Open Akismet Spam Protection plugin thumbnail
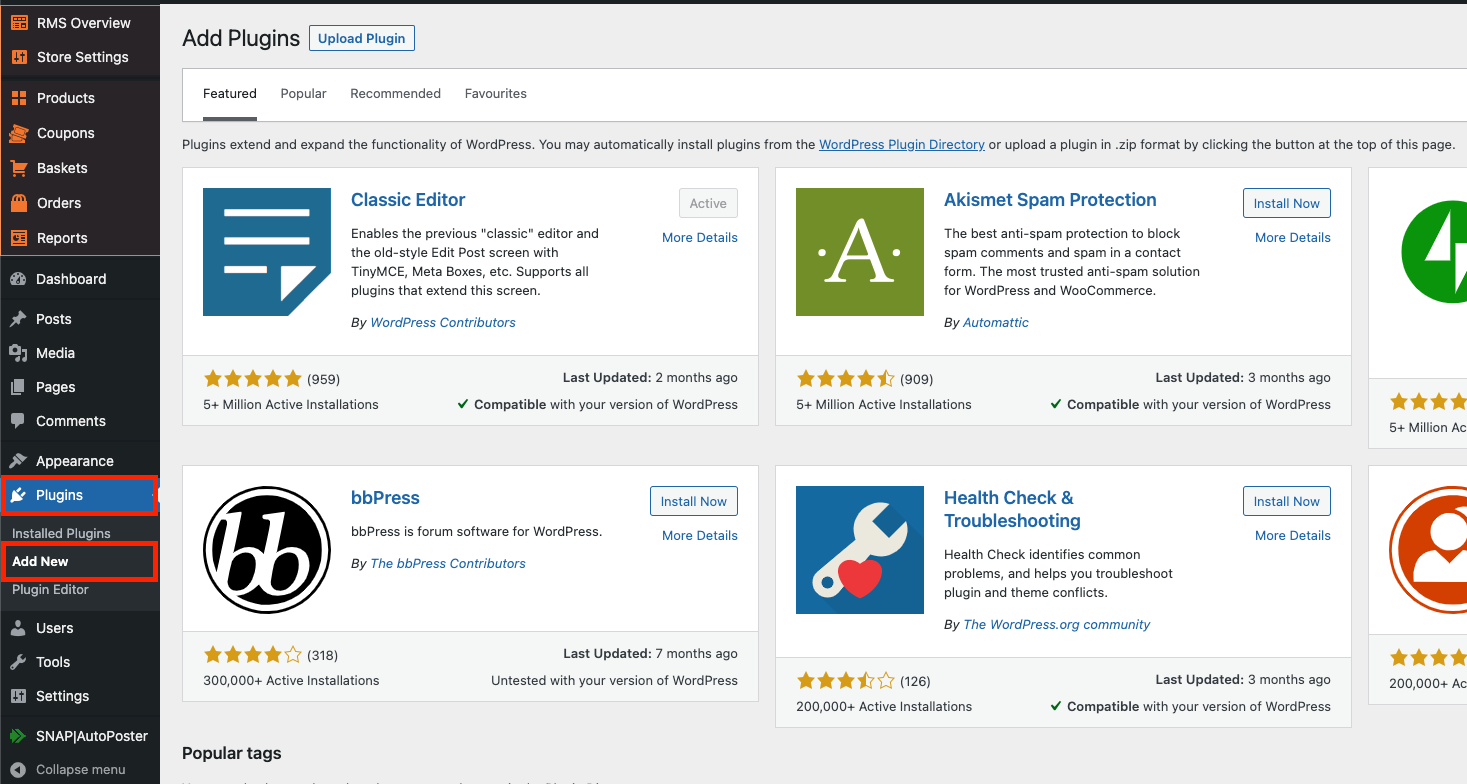This screenshot has width=1467, height=784. pos(860,252)
